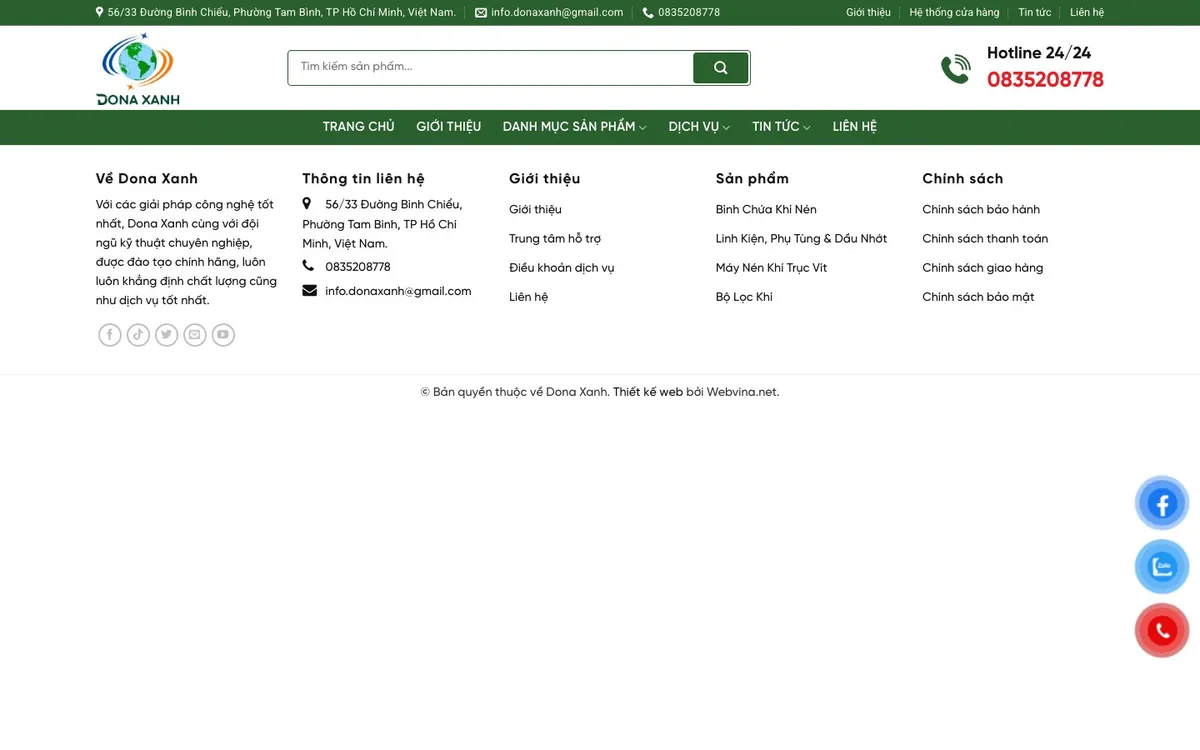Open GIỚI THIỆU in the navigation bar
Viewport: 1200px width, 750px height.
point(449,127)
